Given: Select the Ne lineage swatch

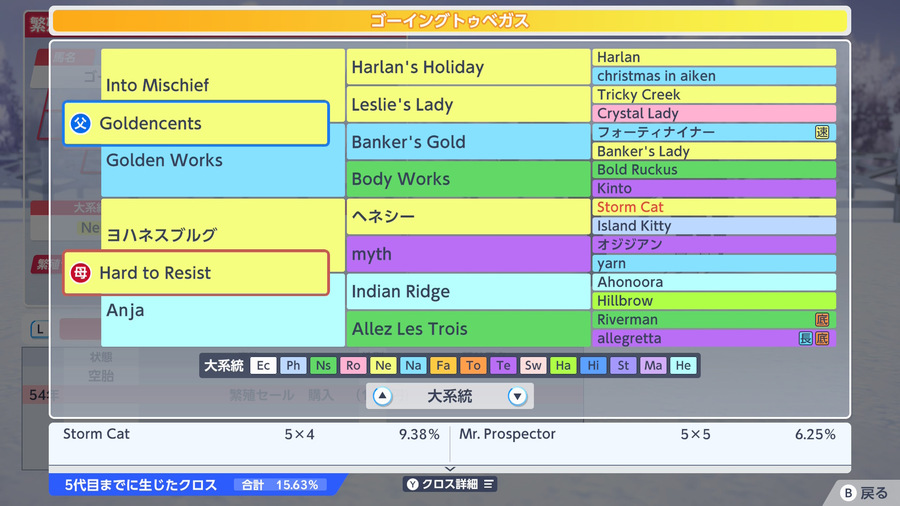Looking at the screenshot, I should 383,365.
